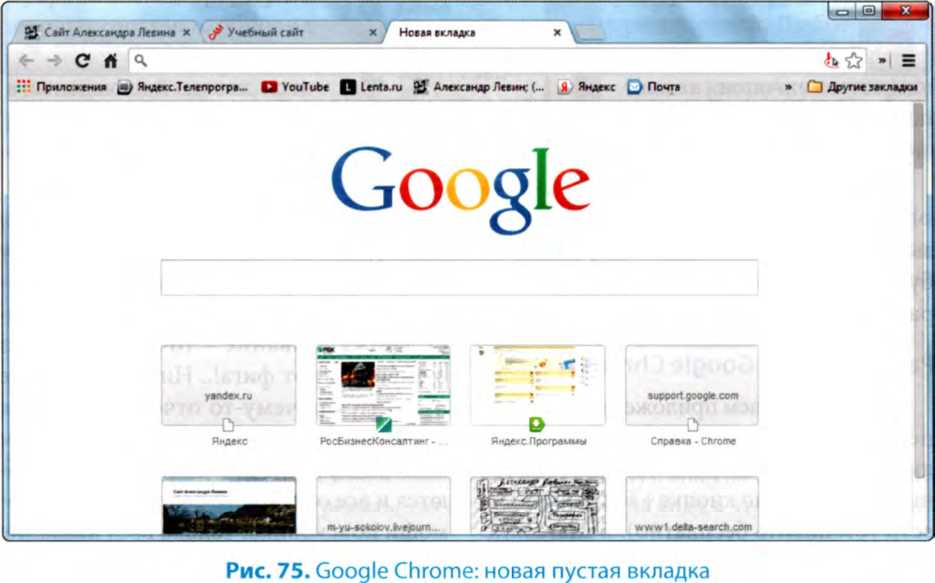
Task: Open the Приложения apps shortcut
Action: pyautogui.click(x=61, y=87)
